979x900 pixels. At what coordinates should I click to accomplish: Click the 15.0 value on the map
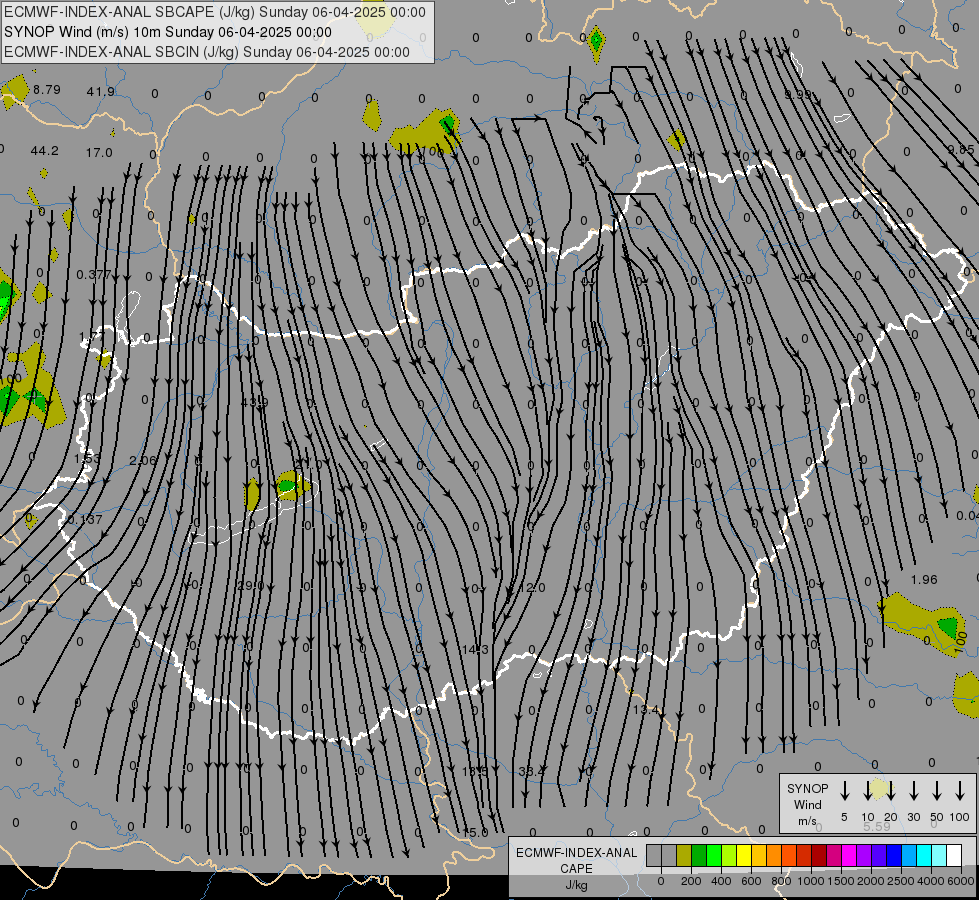(x=475, y=833)
